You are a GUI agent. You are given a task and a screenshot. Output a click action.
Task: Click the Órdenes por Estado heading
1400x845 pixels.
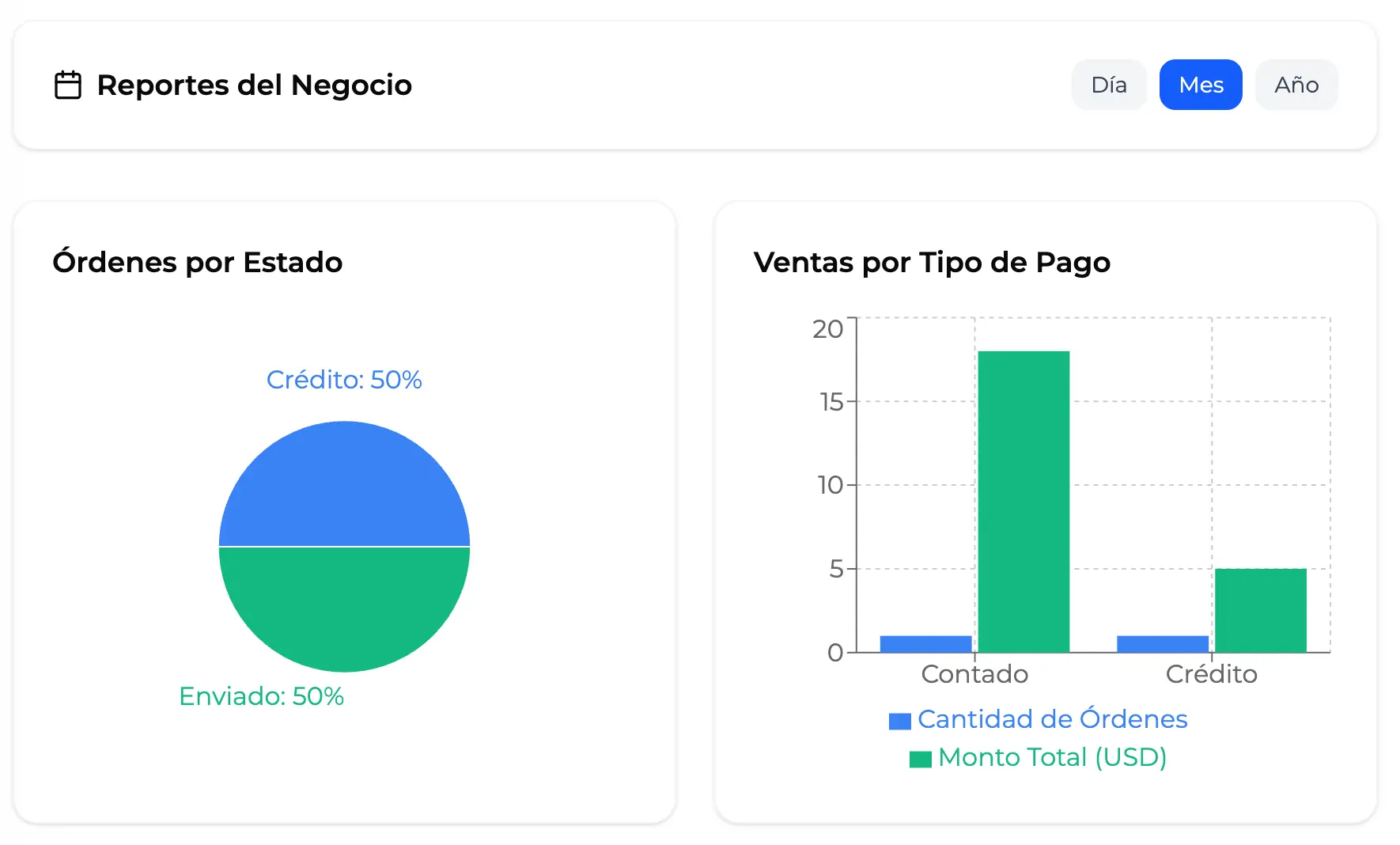pyautogui.click(x=198, y=262)
